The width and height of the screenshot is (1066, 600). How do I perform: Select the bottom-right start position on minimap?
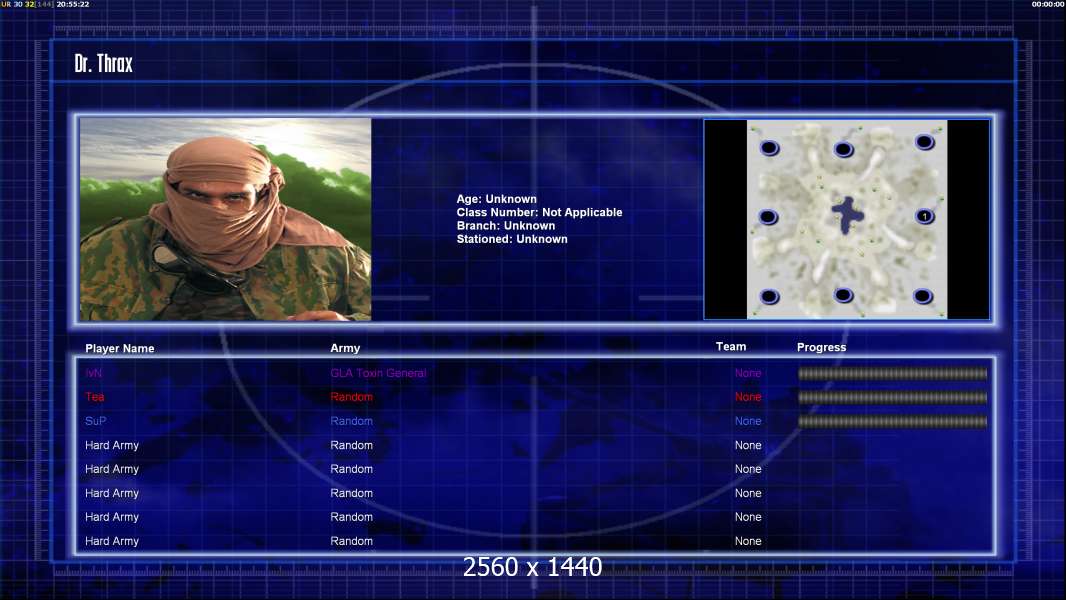pyautogui.click(x=925, y=296)
